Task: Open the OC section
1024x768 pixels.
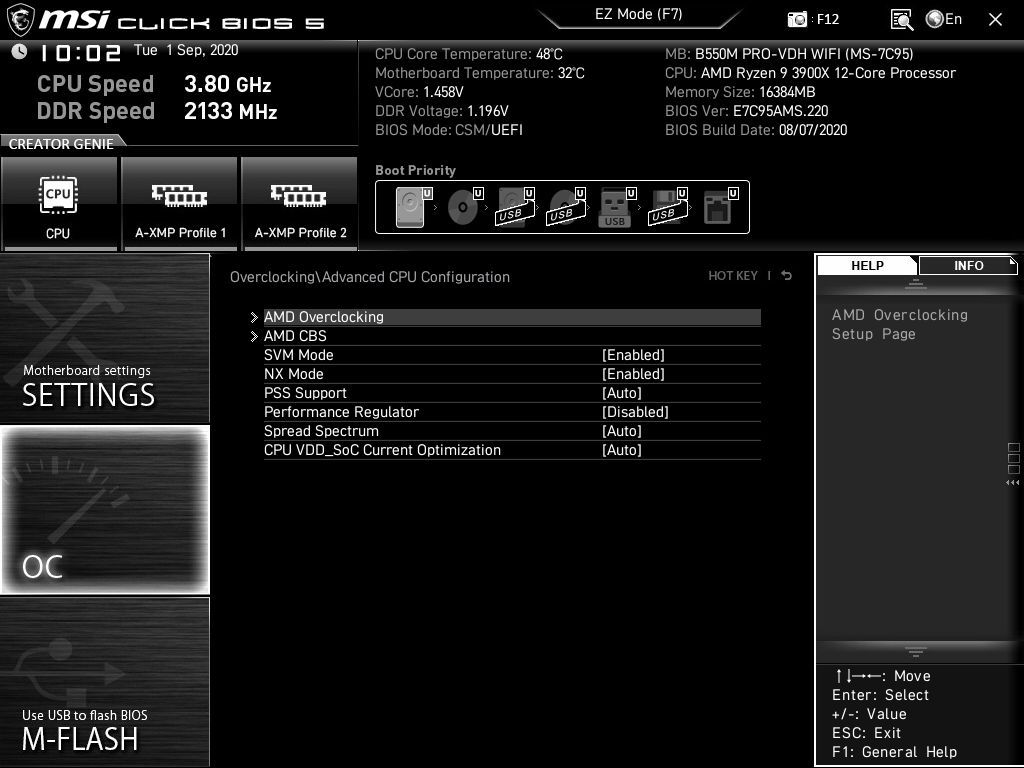Action: click(104, 509)
